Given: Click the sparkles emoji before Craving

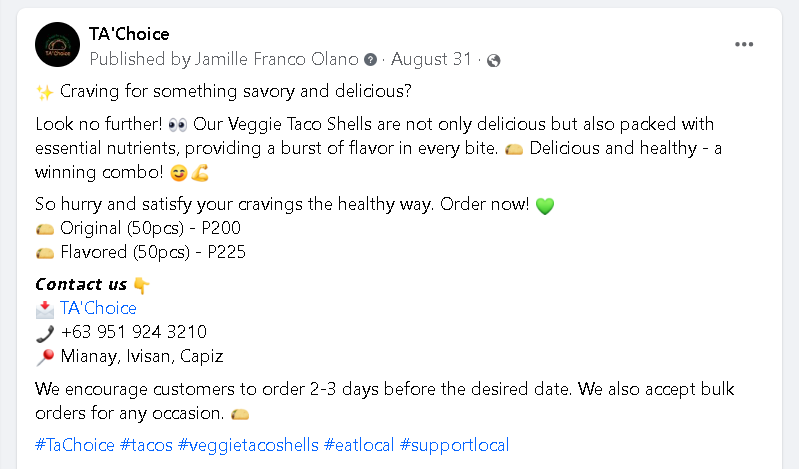Looking at the screenshot, I should click(44, 92).
